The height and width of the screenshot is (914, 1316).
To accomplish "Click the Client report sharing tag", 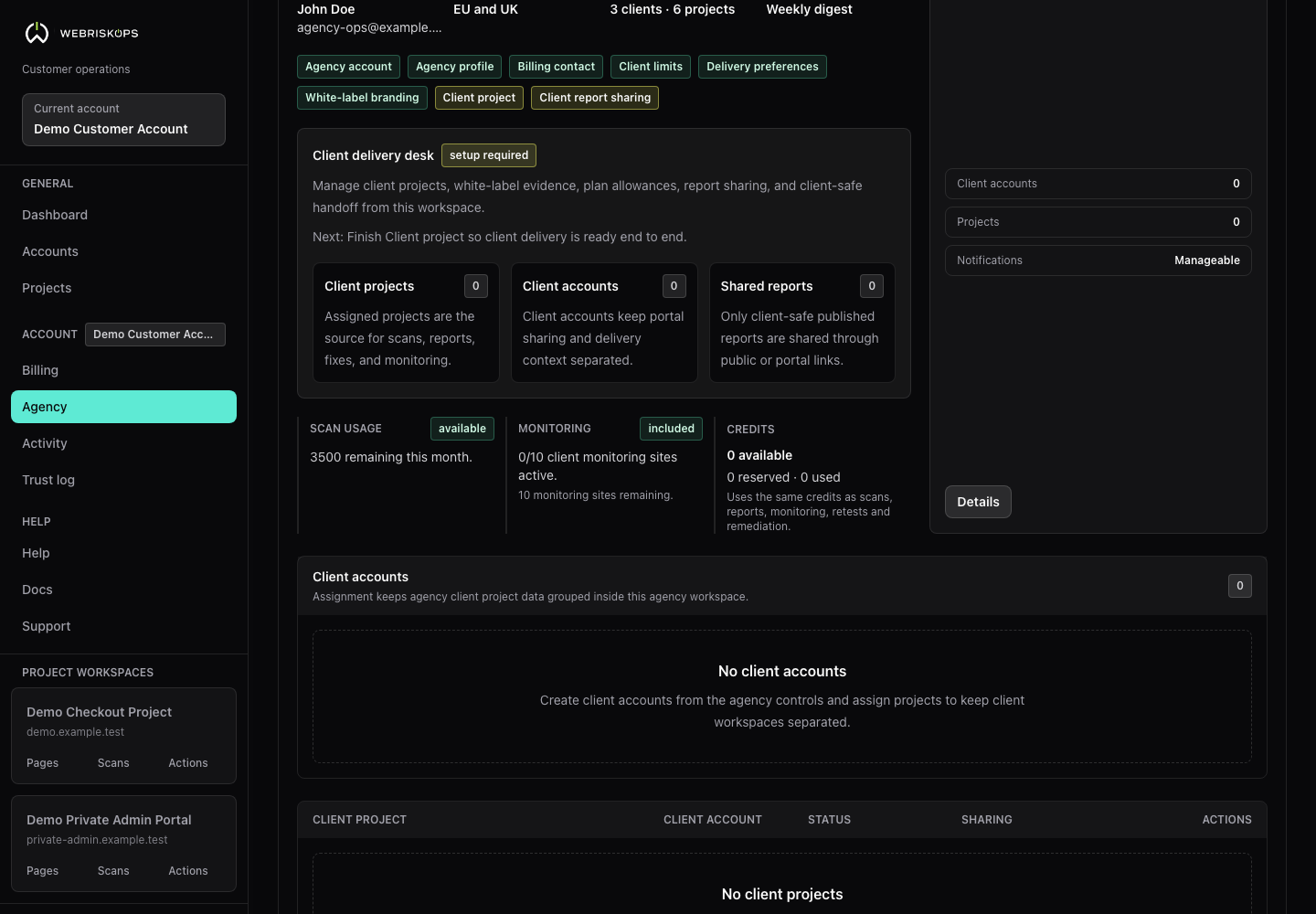I will (595, 98).
